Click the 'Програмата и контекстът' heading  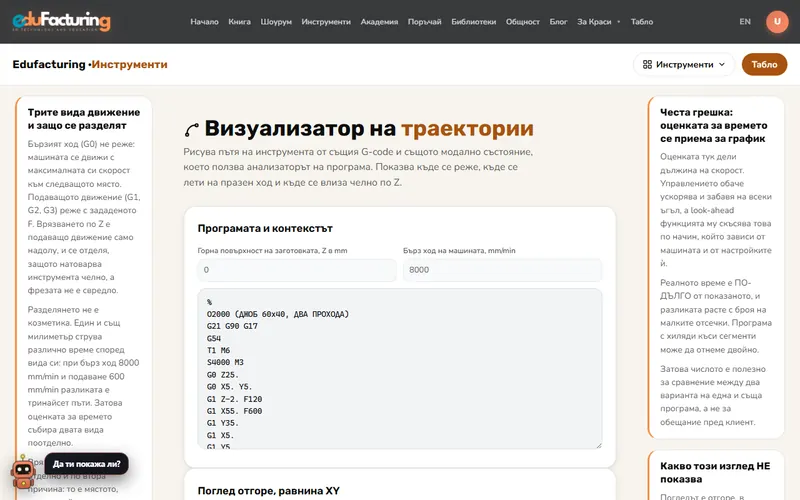[x=265, y=229]
